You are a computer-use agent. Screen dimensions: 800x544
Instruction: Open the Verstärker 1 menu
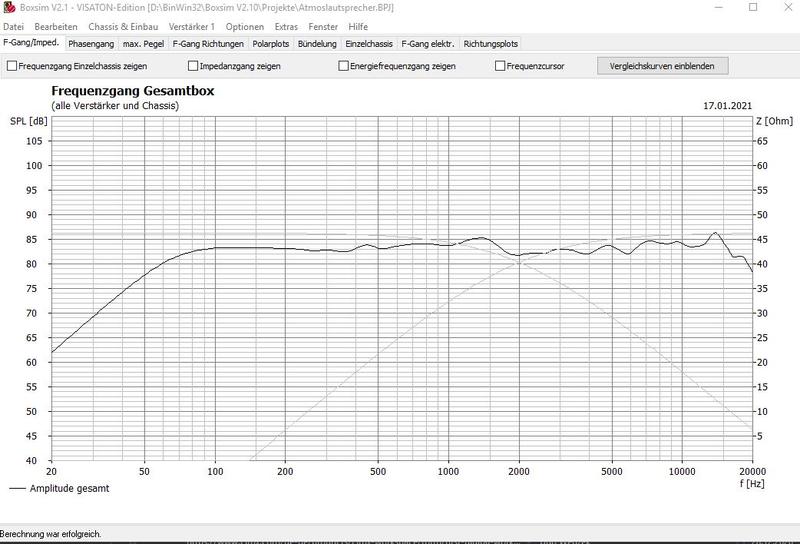[192, 26]
